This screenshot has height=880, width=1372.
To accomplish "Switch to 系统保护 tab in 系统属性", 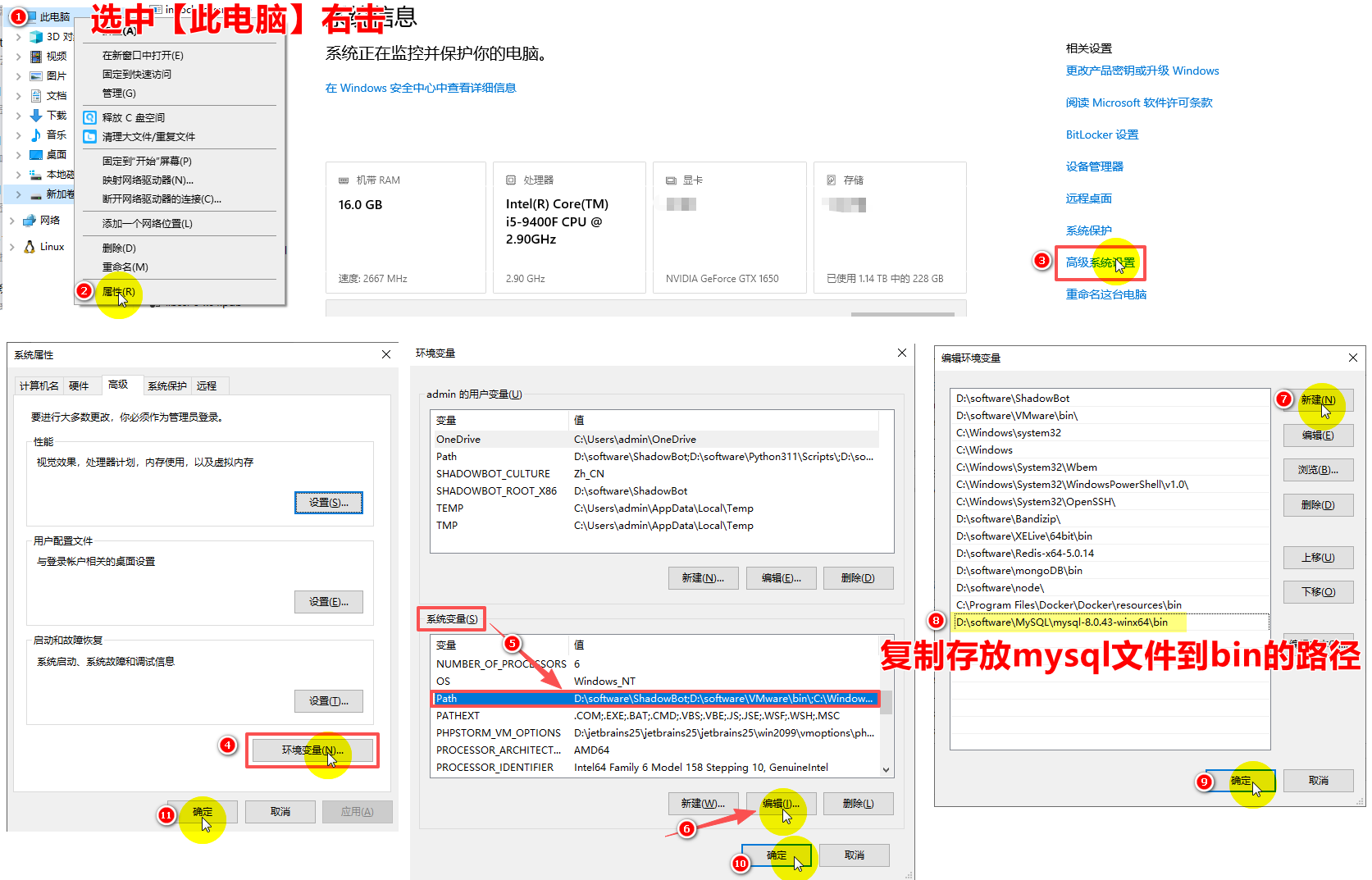I will coord(167,386).
